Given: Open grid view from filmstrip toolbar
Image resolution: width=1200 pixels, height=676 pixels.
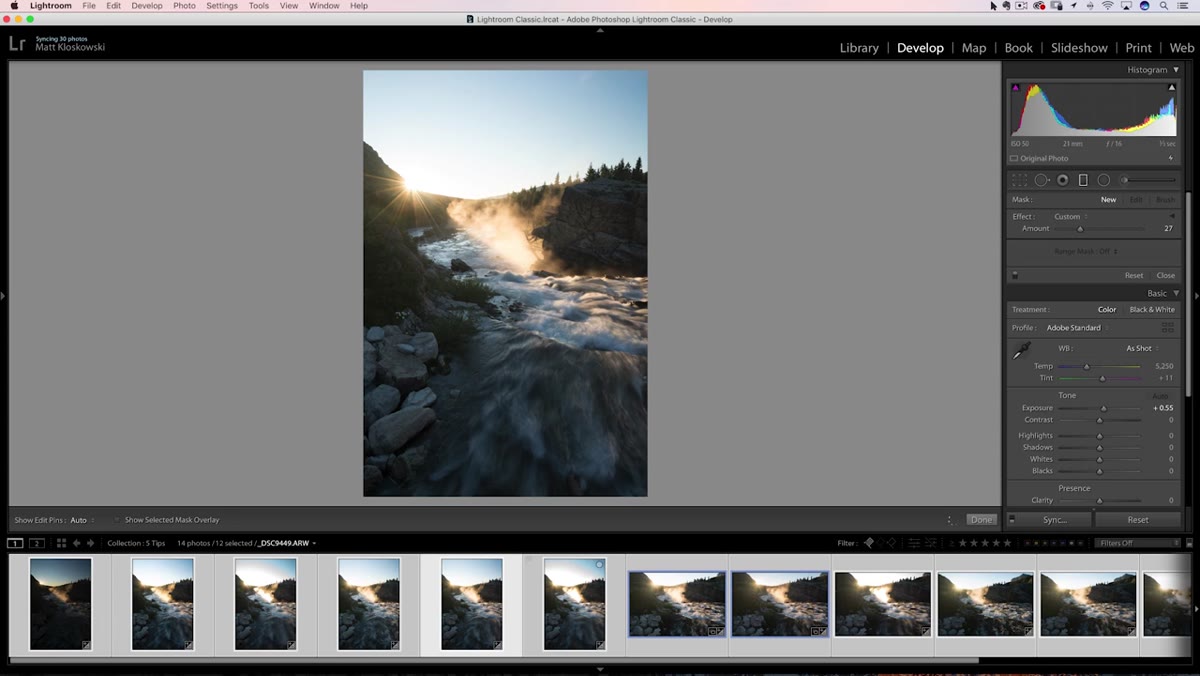Looking at the screenshot, I should (61, 543).
